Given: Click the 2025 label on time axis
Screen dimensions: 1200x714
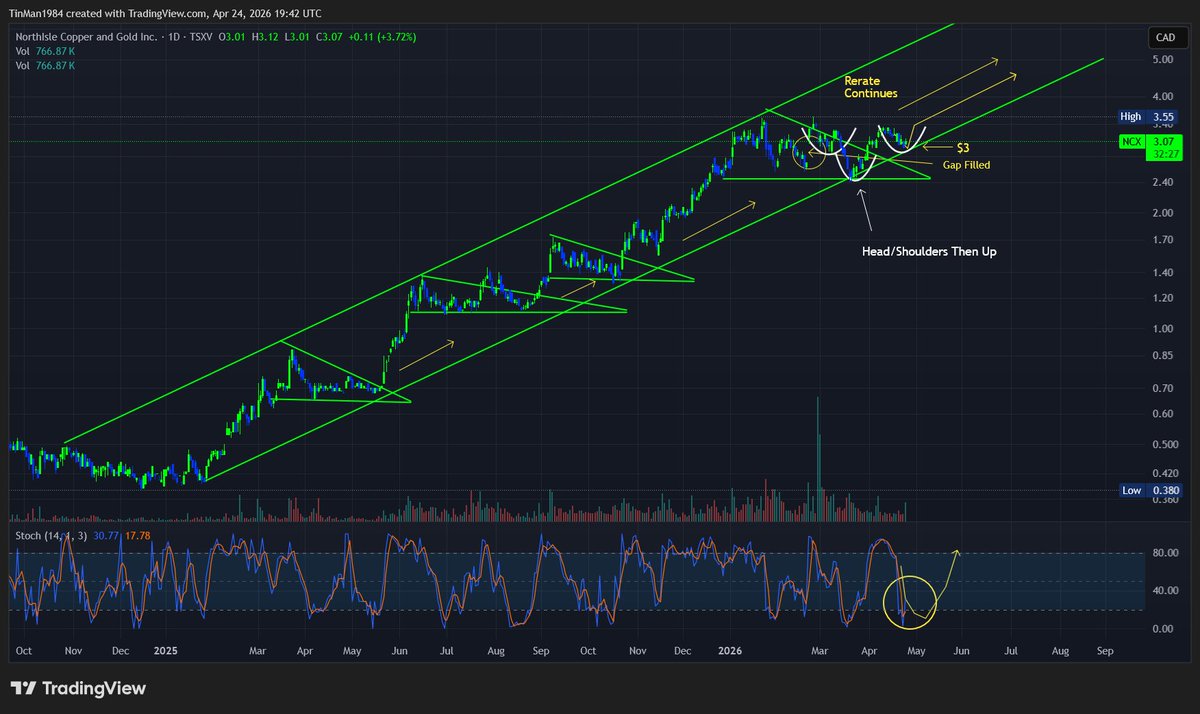Looking at the screenshot, I should coord(166,649).
